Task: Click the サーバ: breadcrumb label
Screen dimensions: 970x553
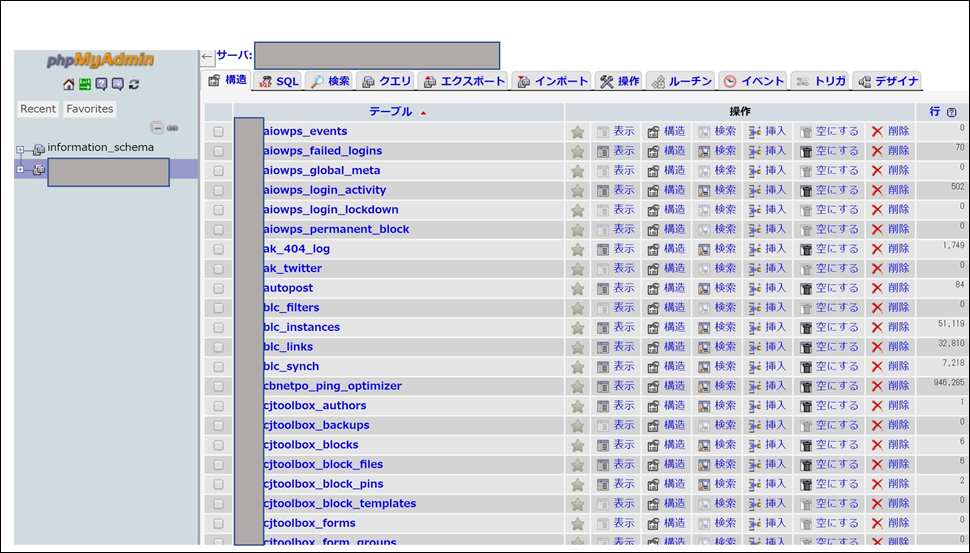Action: (234, 56)
